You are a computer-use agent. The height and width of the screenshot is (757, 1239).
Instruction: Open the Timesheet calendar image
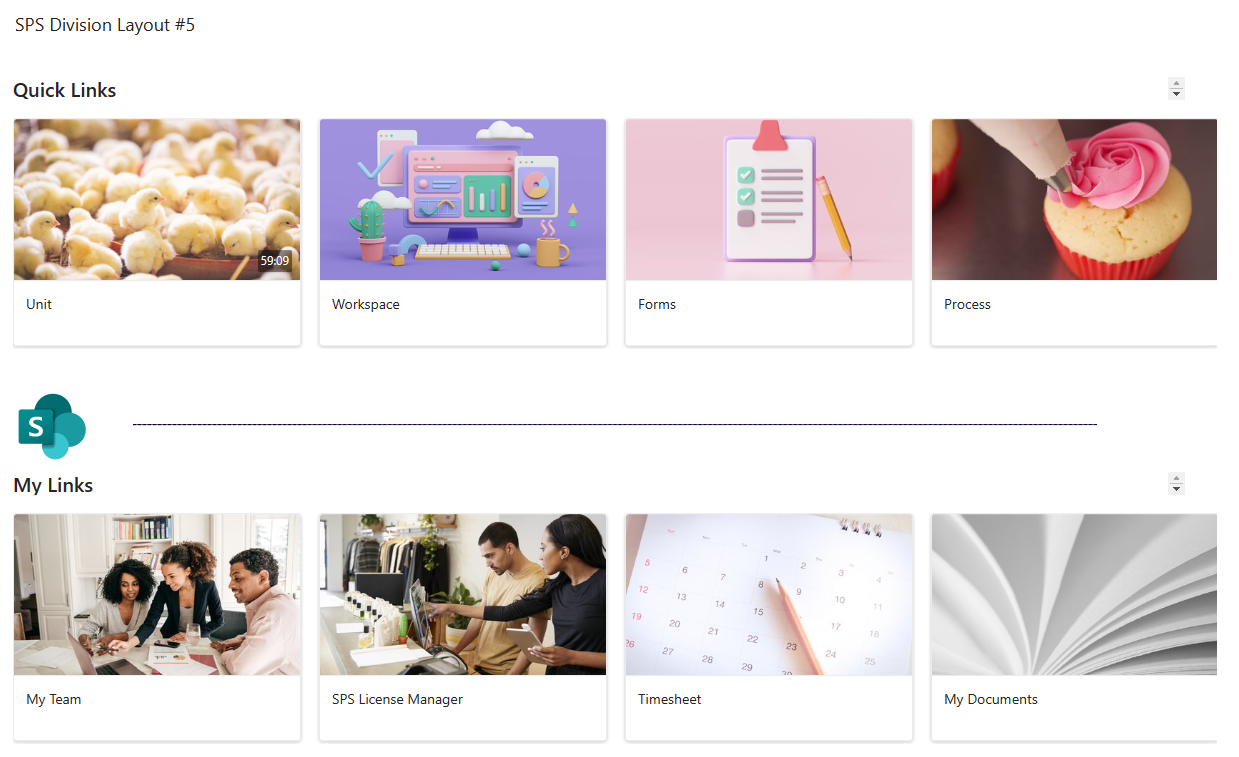click(x=769, y=595)
